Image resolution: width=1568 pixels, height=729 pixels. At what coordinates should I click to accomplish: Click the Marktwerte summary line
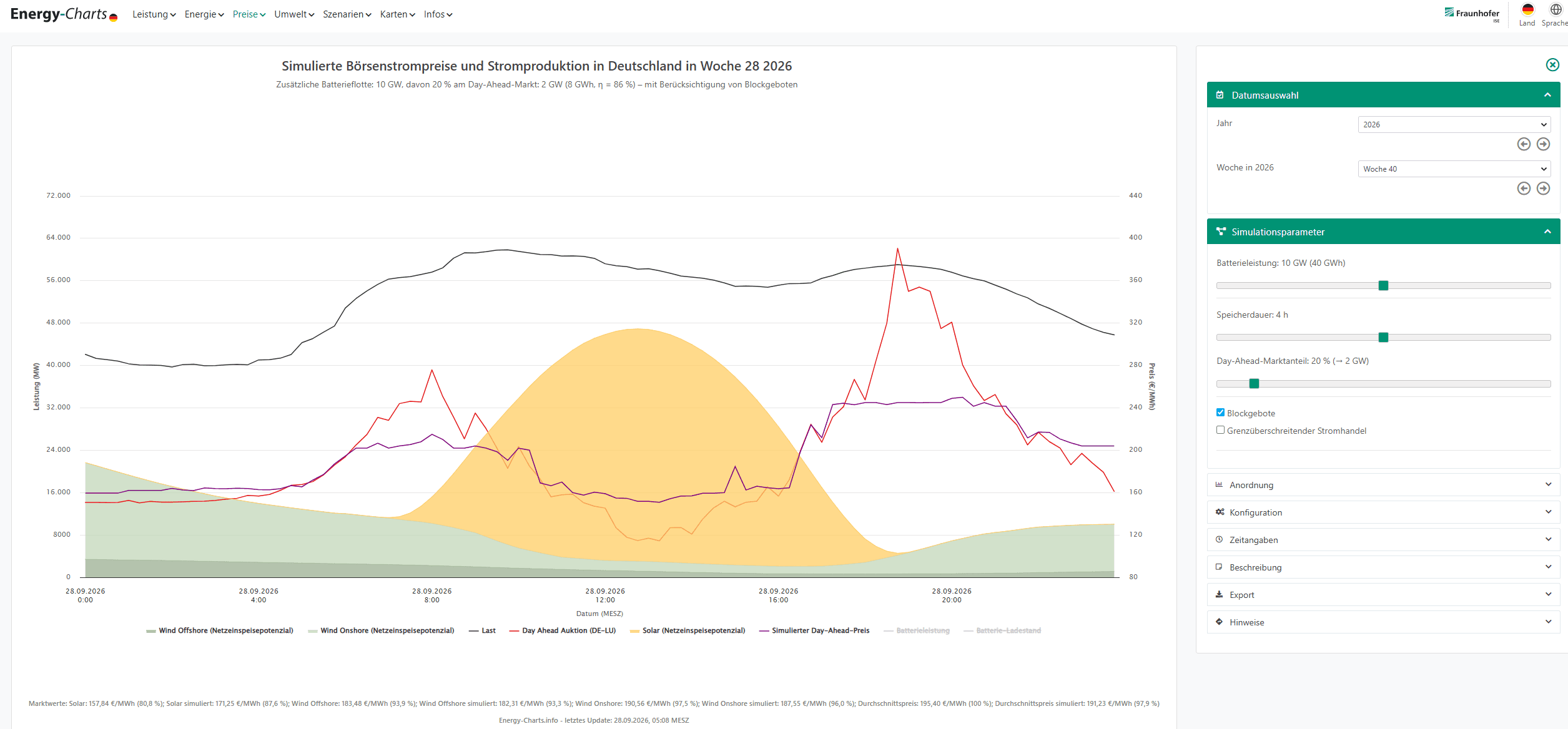(x=594, y=703)
